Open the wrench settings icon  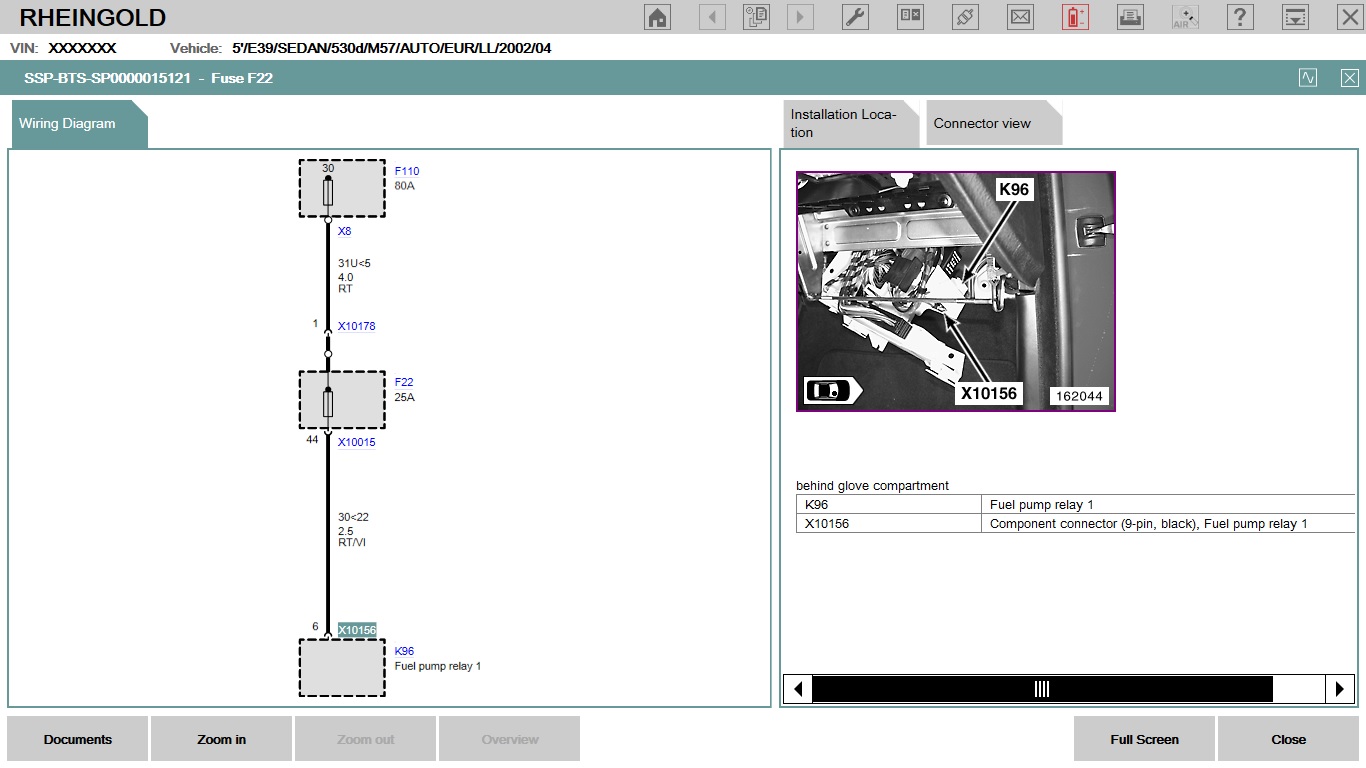click(855, 17)
